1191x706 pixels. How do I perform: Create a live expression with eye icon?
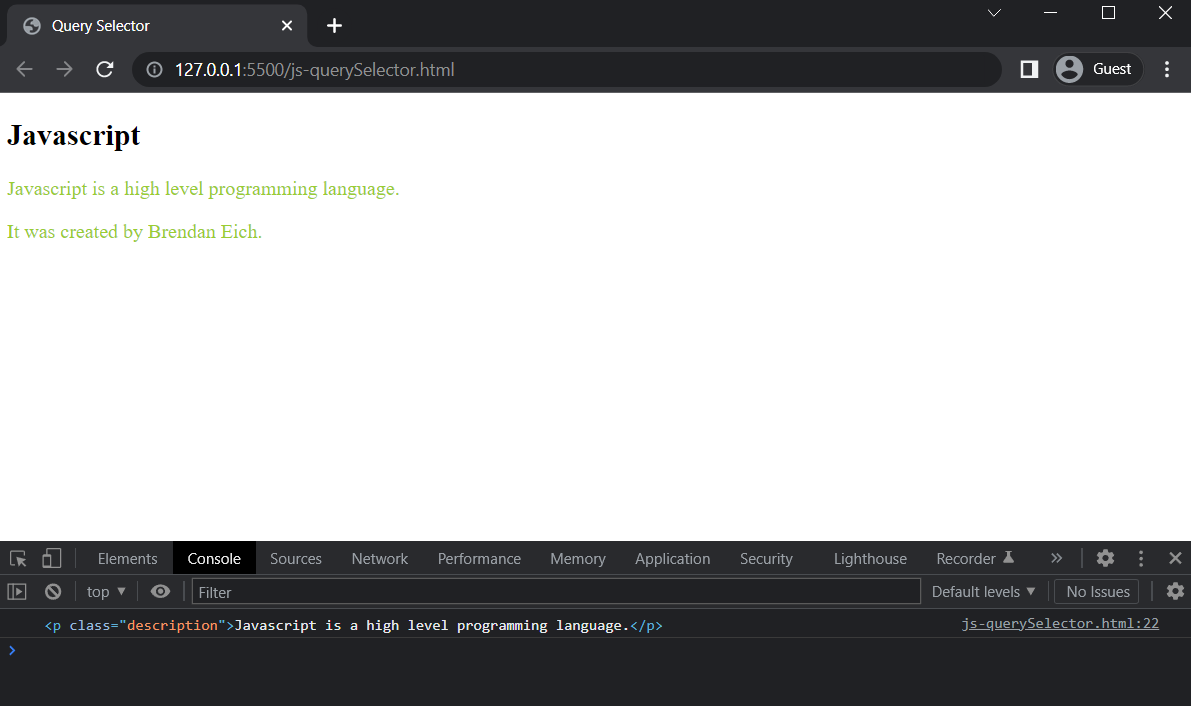160,591
